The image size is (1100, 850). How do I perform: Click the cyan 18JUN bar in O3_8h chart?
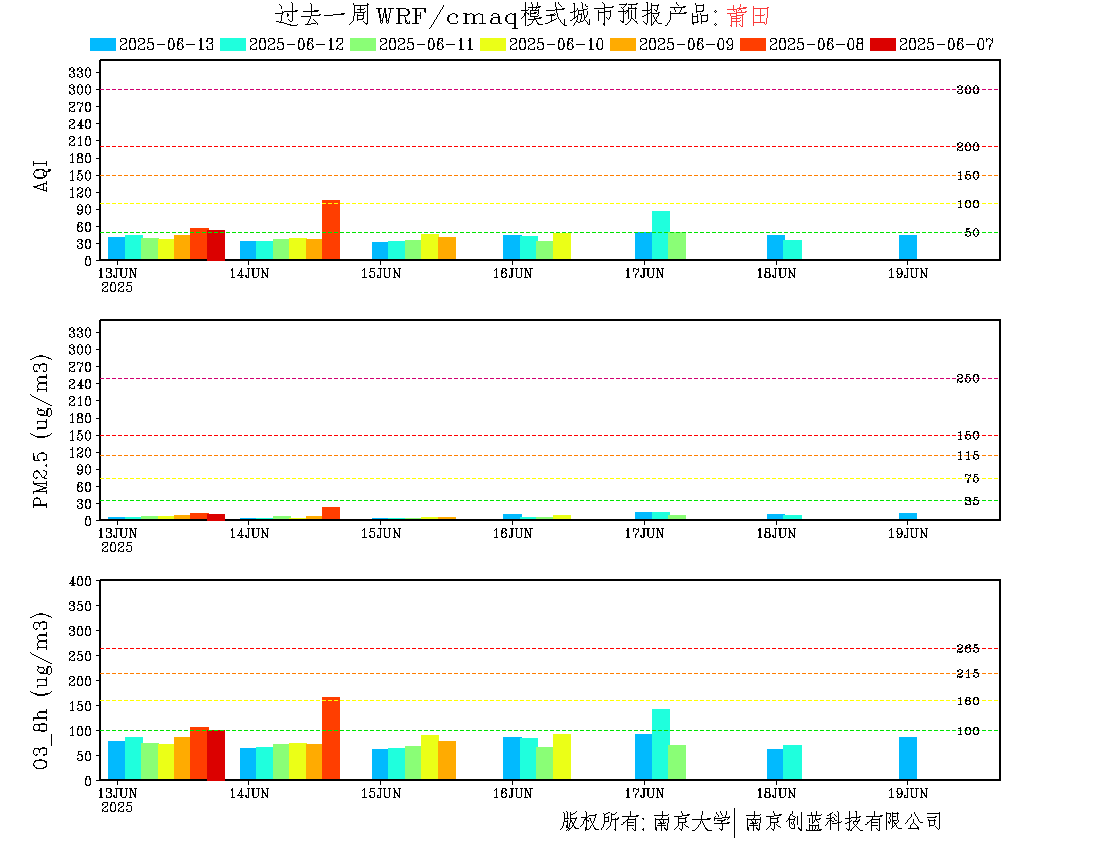pyautogui.click(x=793, y=762)
